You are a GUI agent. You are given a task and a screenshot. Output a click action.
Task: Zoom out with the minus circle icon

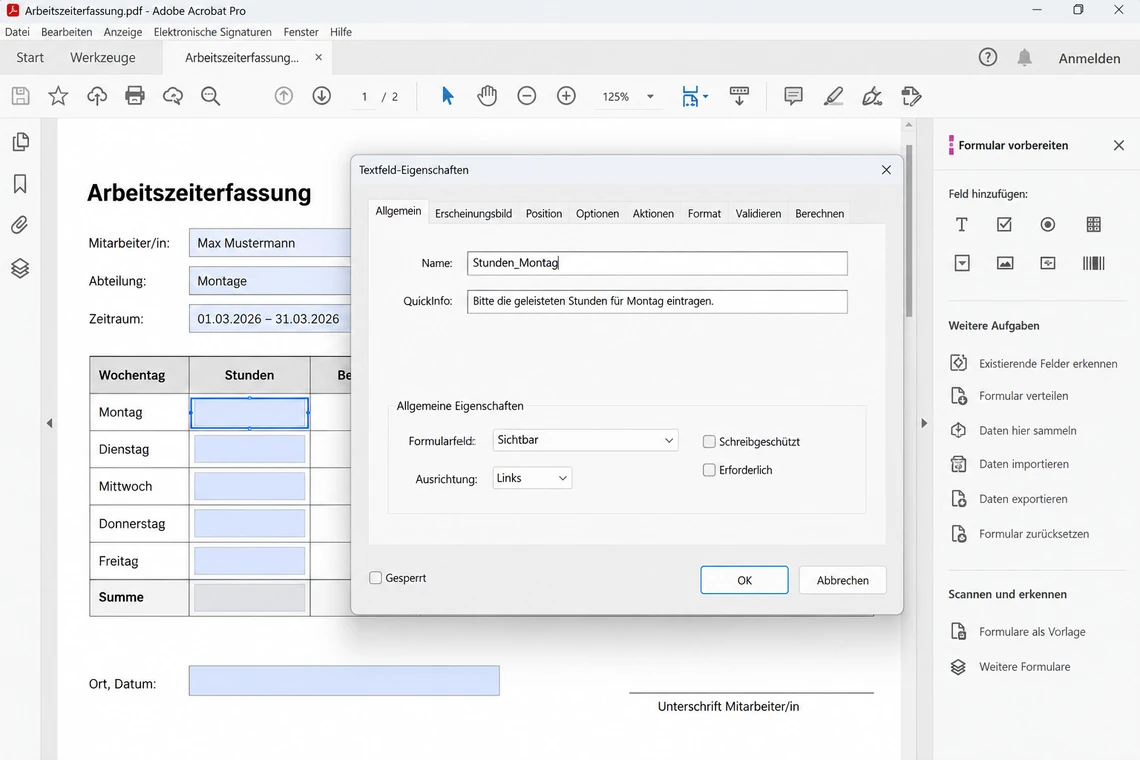pyautogui.click(x=527, y=96)
